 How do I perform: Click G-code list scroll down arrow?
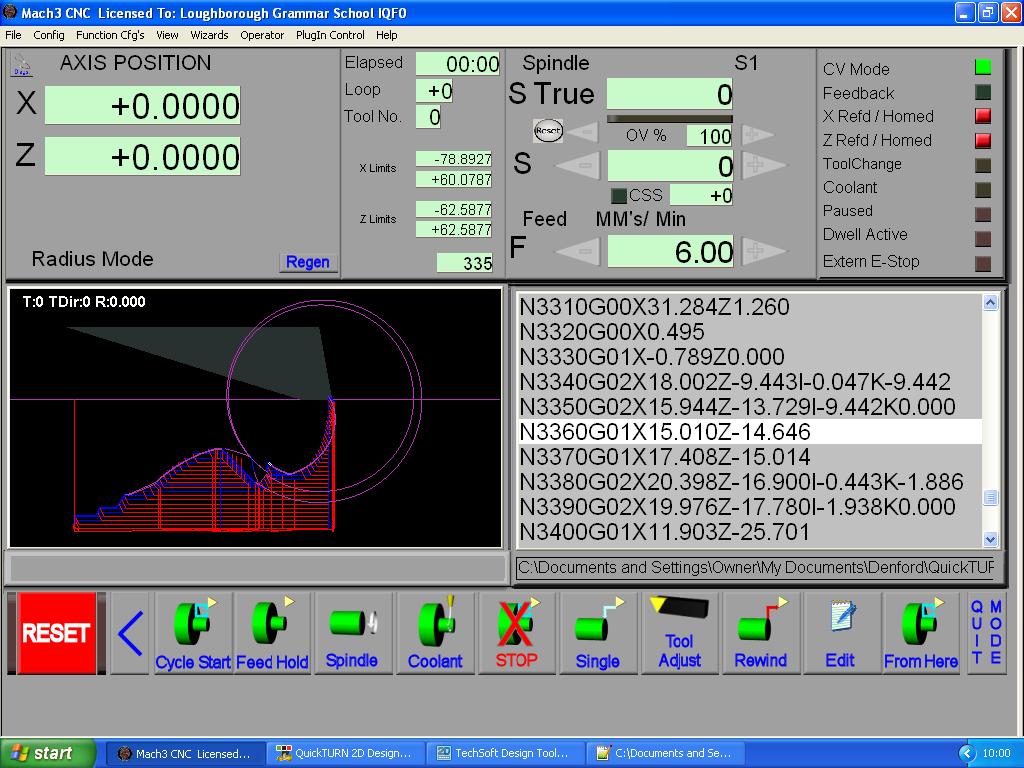991,539
